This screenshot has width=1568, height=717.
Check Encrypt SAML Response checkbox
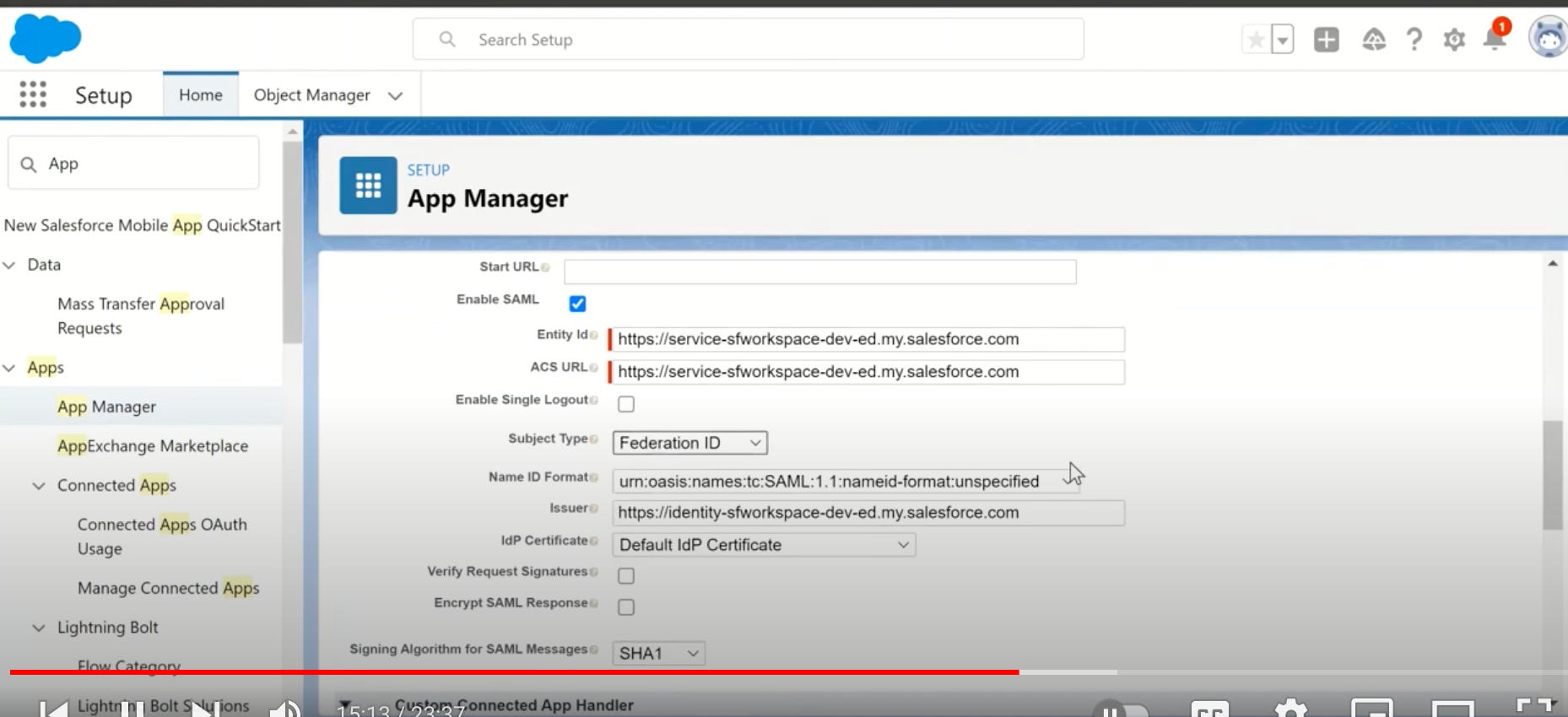[x=626, y=607]
